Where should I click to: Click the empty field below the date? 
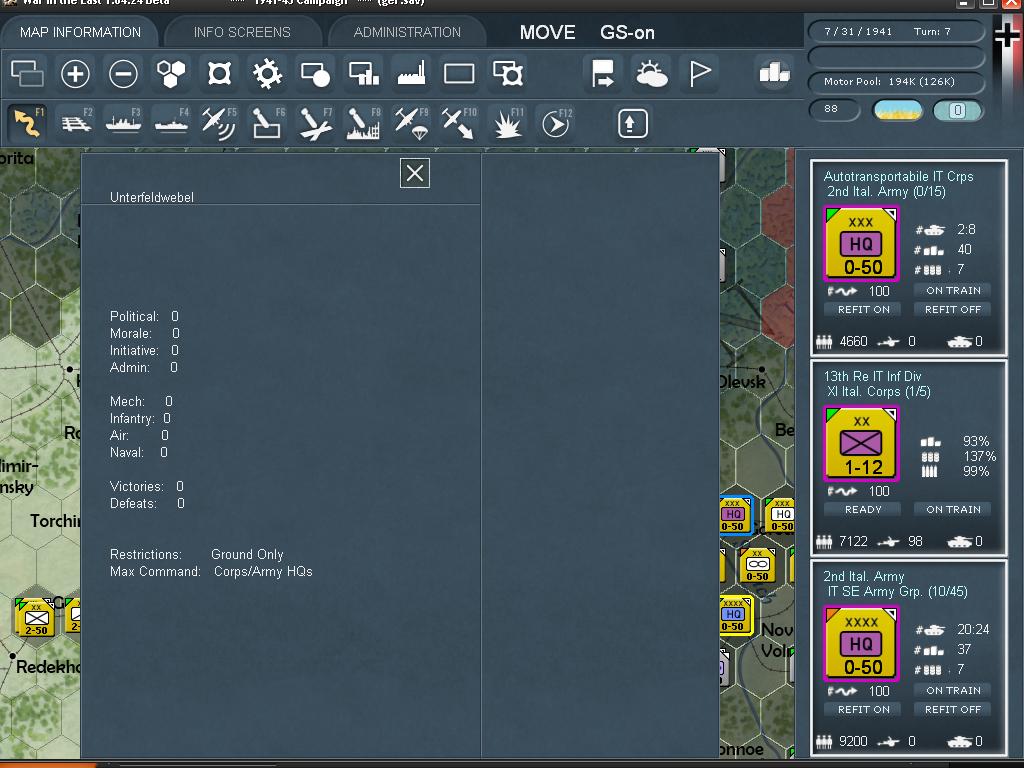(896, 57)
